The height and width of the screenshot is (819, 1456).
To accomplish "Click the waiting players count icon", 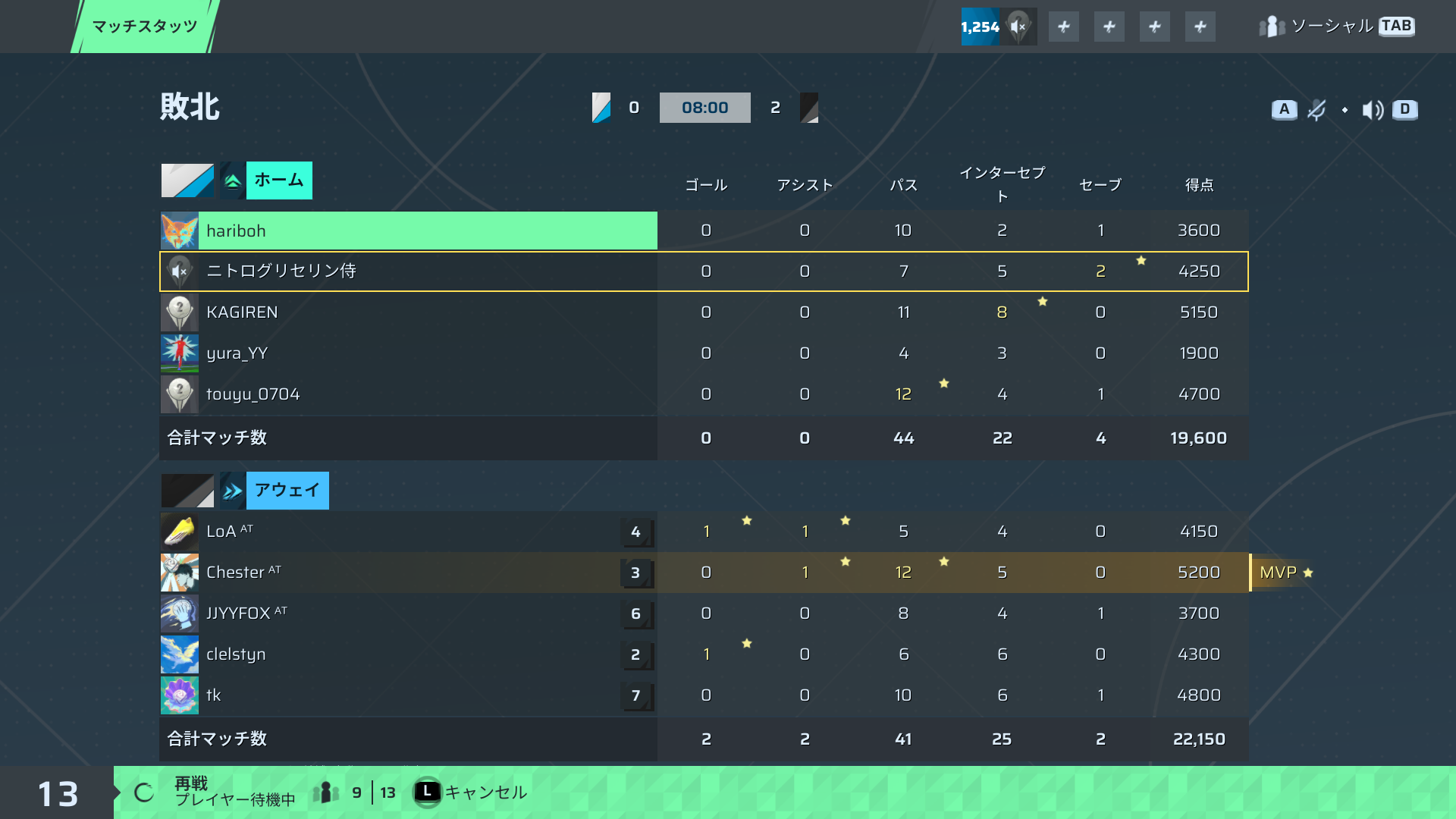I will click(326, 792).
